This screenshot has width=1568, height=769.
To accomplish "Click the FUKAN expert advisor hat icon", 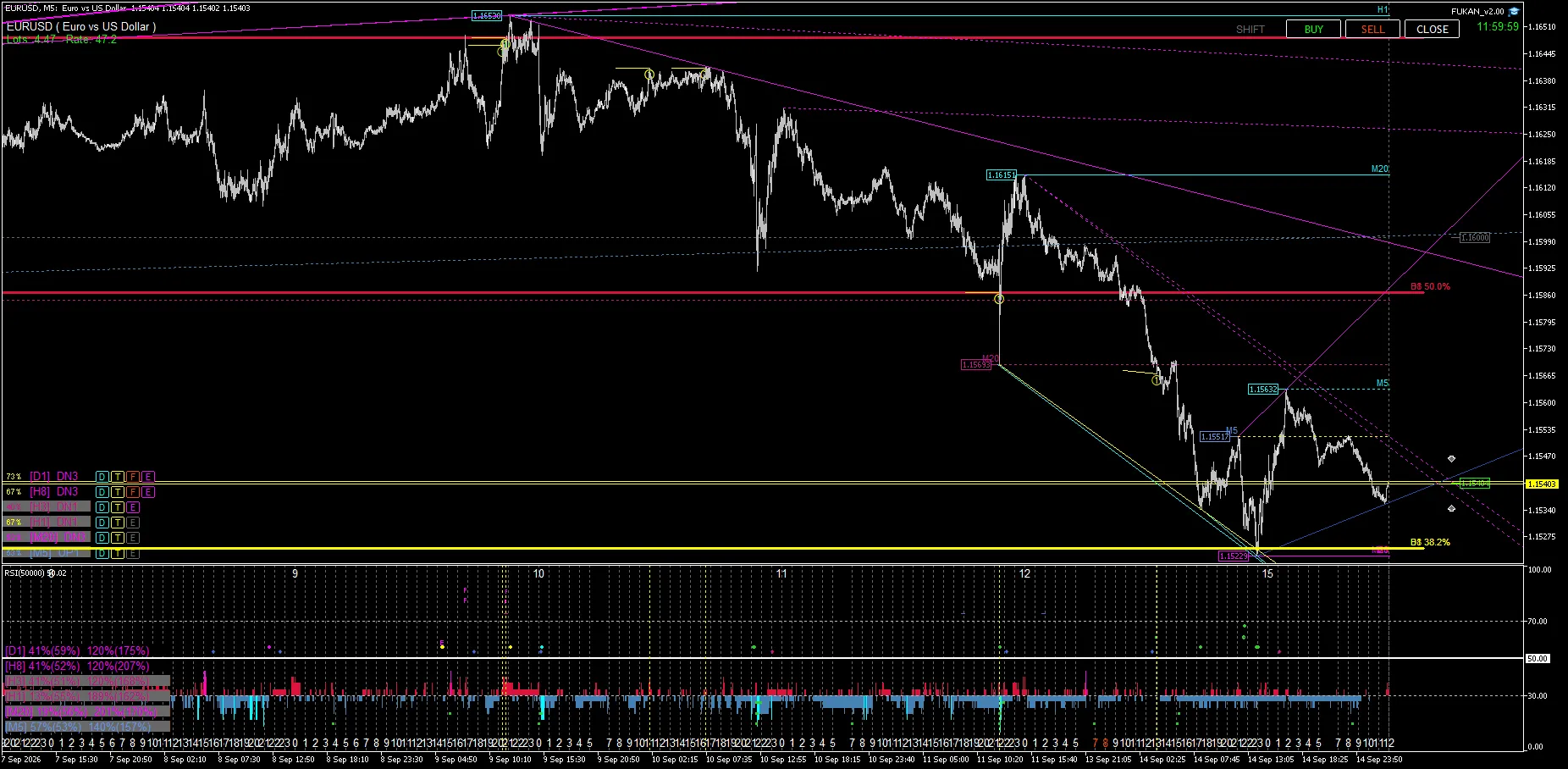I will tap(1514, 11).
